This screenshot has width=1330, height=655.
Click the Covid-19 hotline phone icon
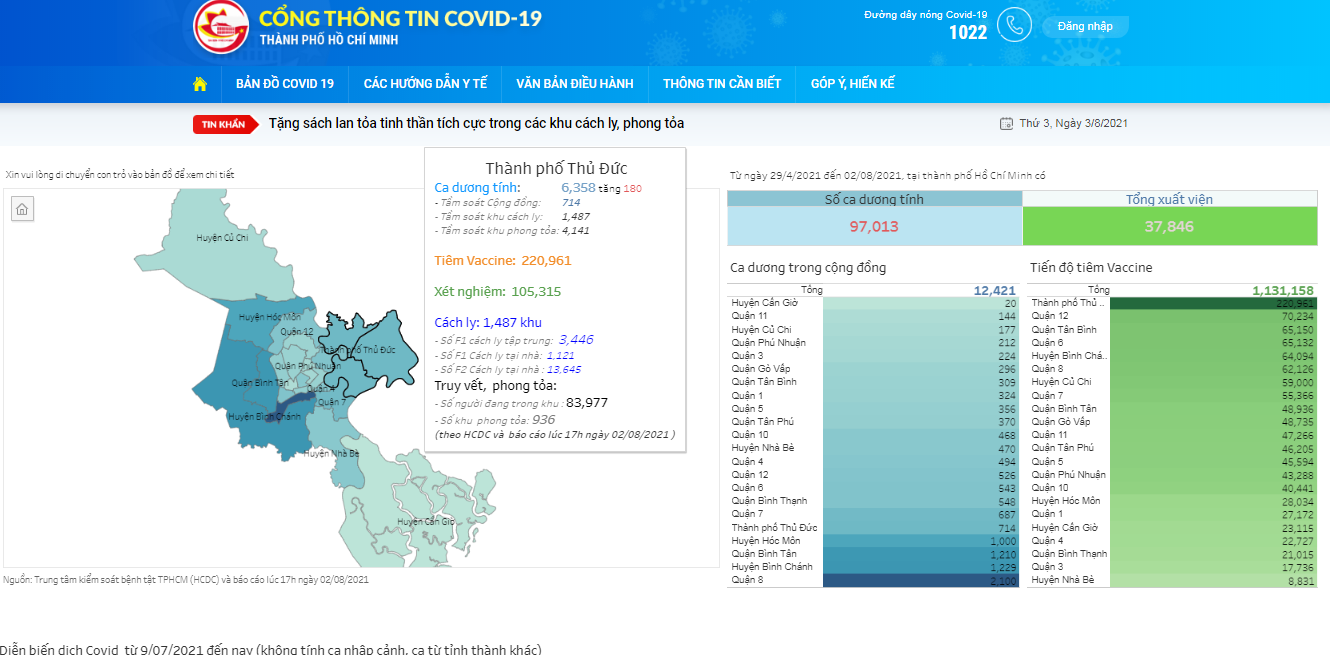coord(1014,25)
